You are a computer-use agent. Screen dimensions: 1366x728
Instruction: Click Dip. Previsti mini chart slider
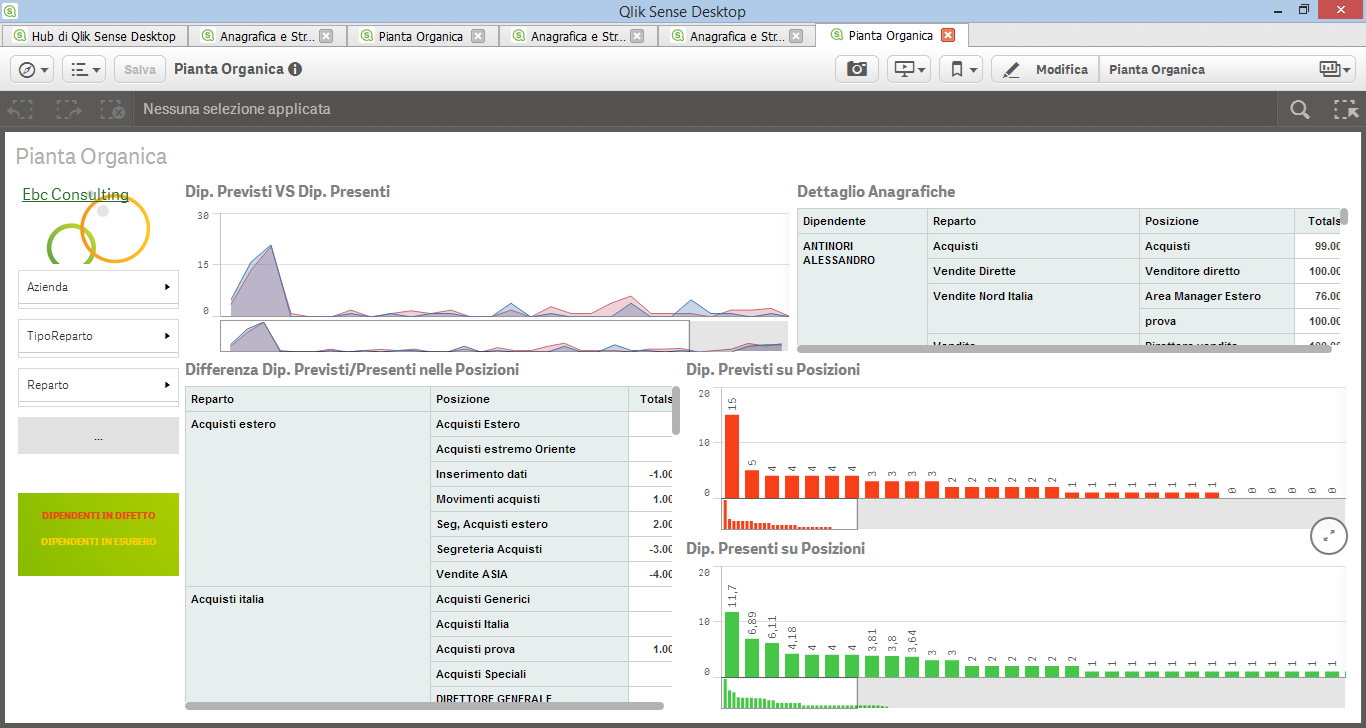790,514
